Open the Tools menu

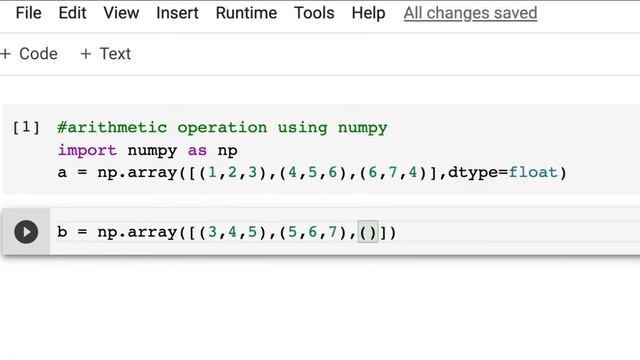314,13
